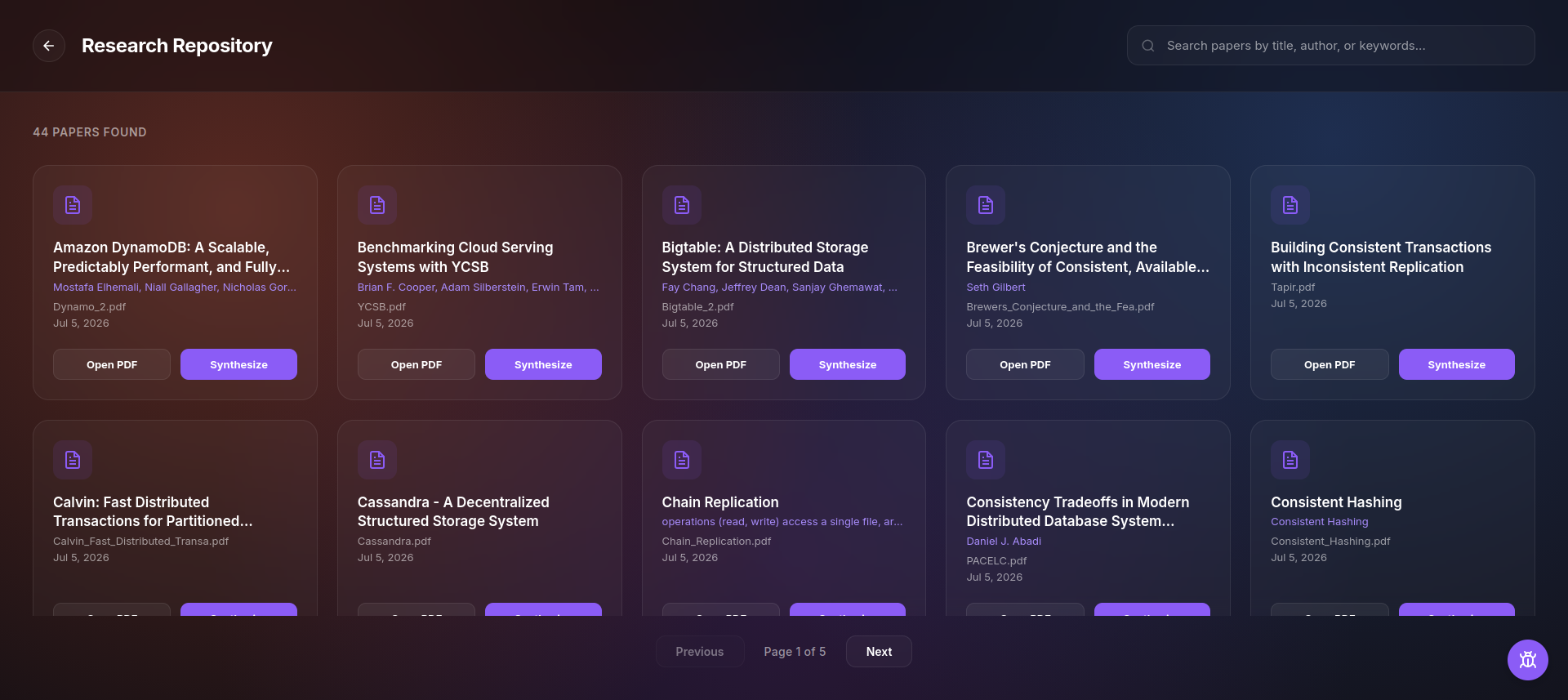This screenshot has width=1568, height=700.
Task: Click filename 'Brewers_Conjecture_and_the_Fea.pdf'
Action: coord(1060,307)
